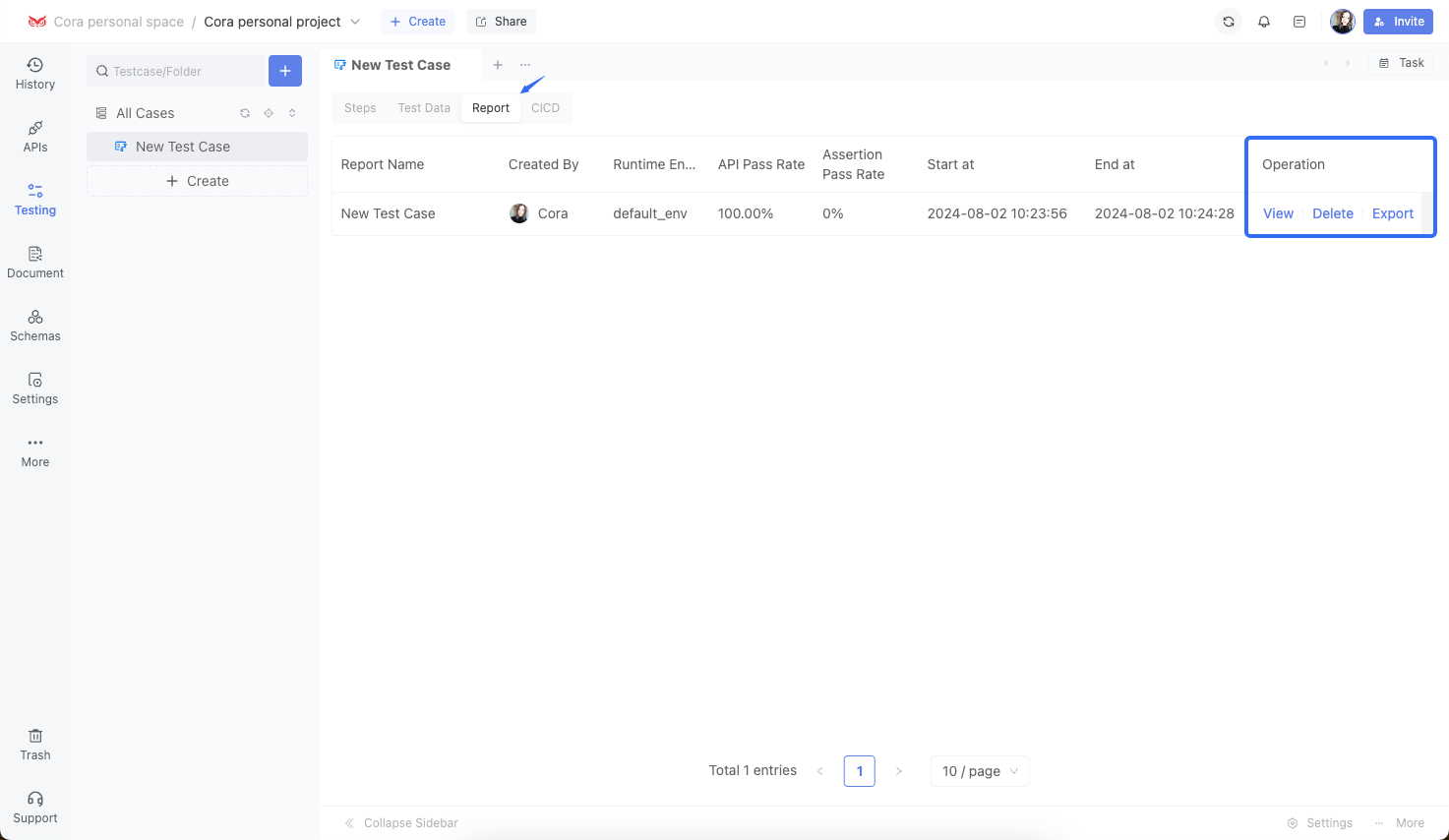
Task: Click previous page pagination arrow
Action: click(820, 771)
